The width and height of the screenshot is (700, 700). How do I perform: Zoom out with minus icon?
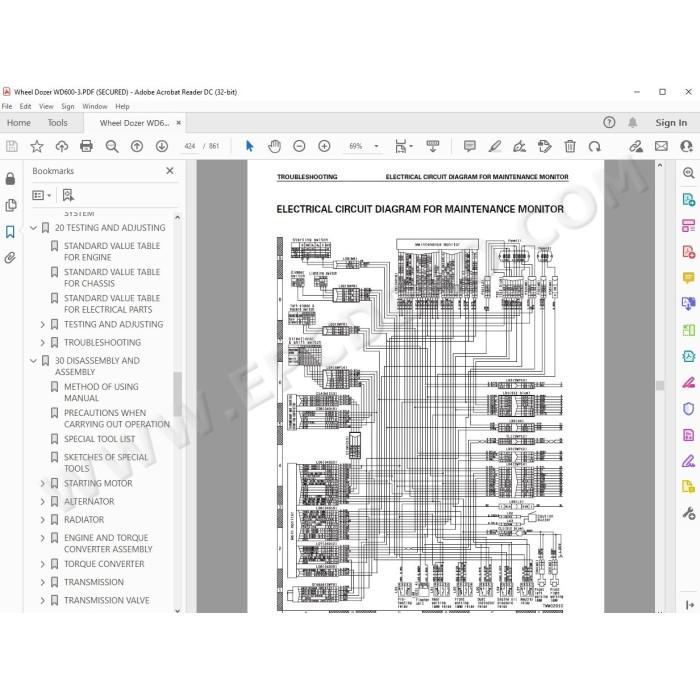(x=299, y=146)
